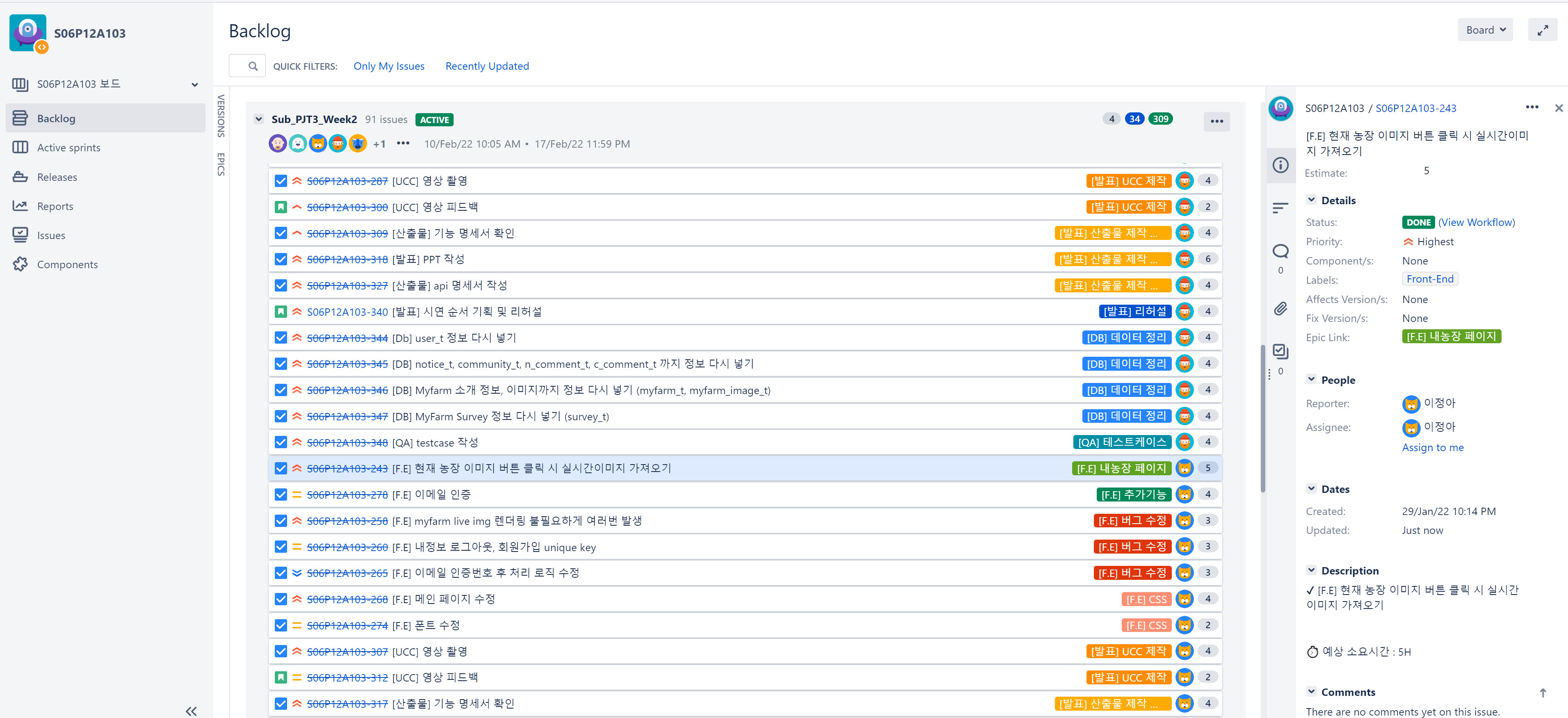Jump to description section icon

[1280, 207]
